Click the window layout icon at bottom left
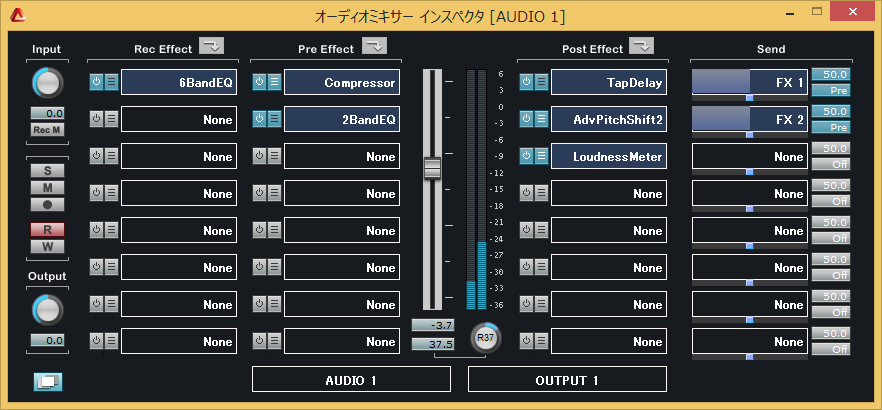Screen dimensions: 882x410 point(48,382)
